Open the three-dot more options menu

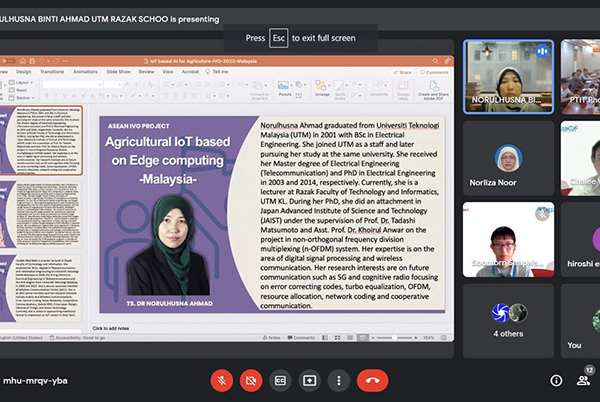(340, 380)
